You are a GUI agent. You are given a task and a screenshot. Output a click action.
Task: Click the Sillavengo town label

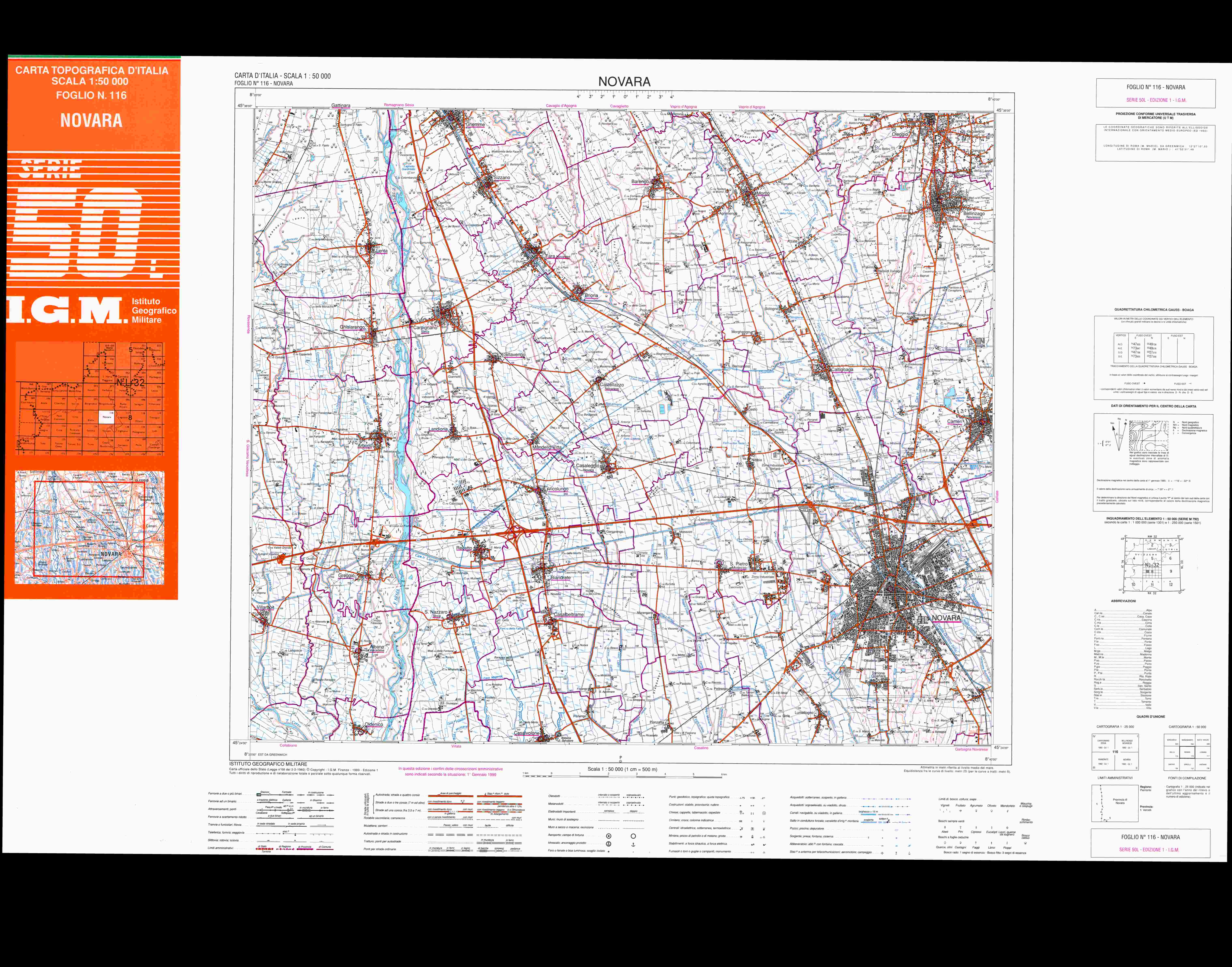click(x=515, y=355)
